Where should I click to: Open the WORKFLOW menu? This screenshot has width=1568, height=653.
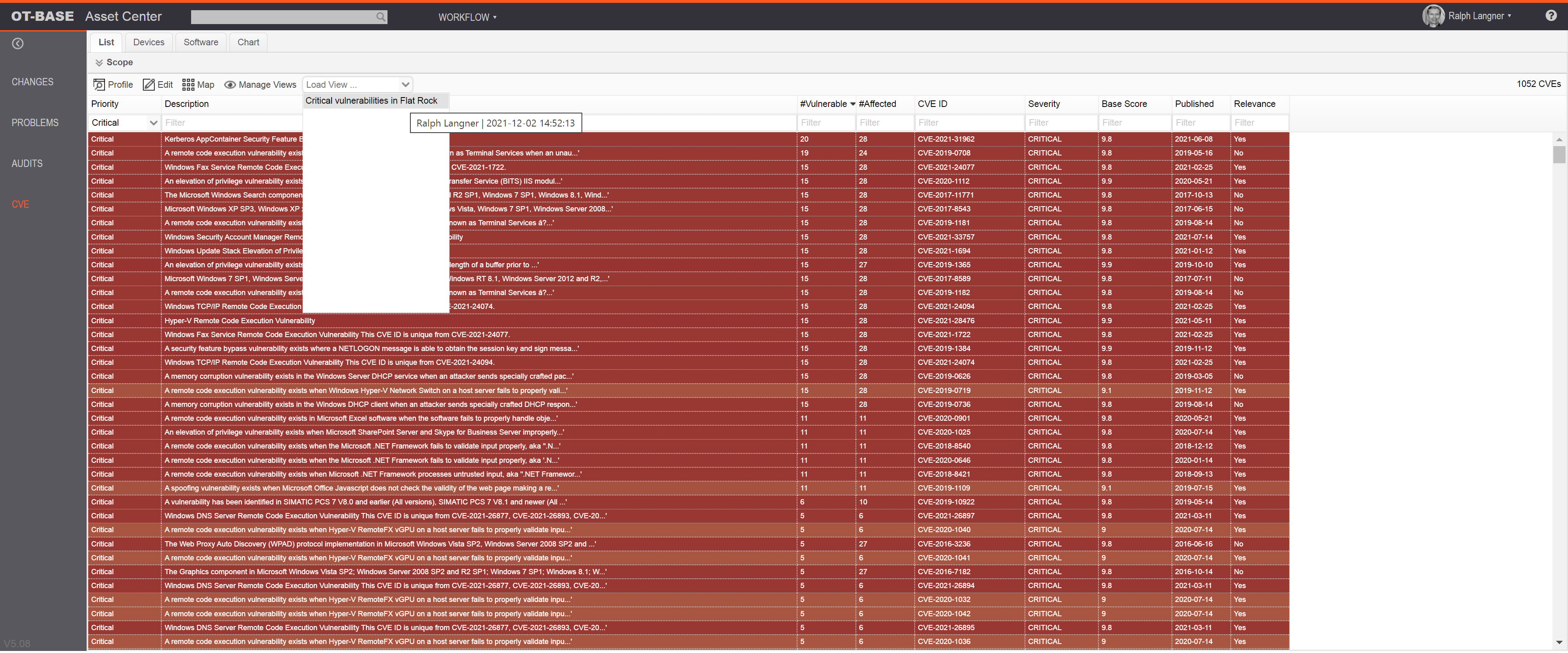click(x=467, y=17)
